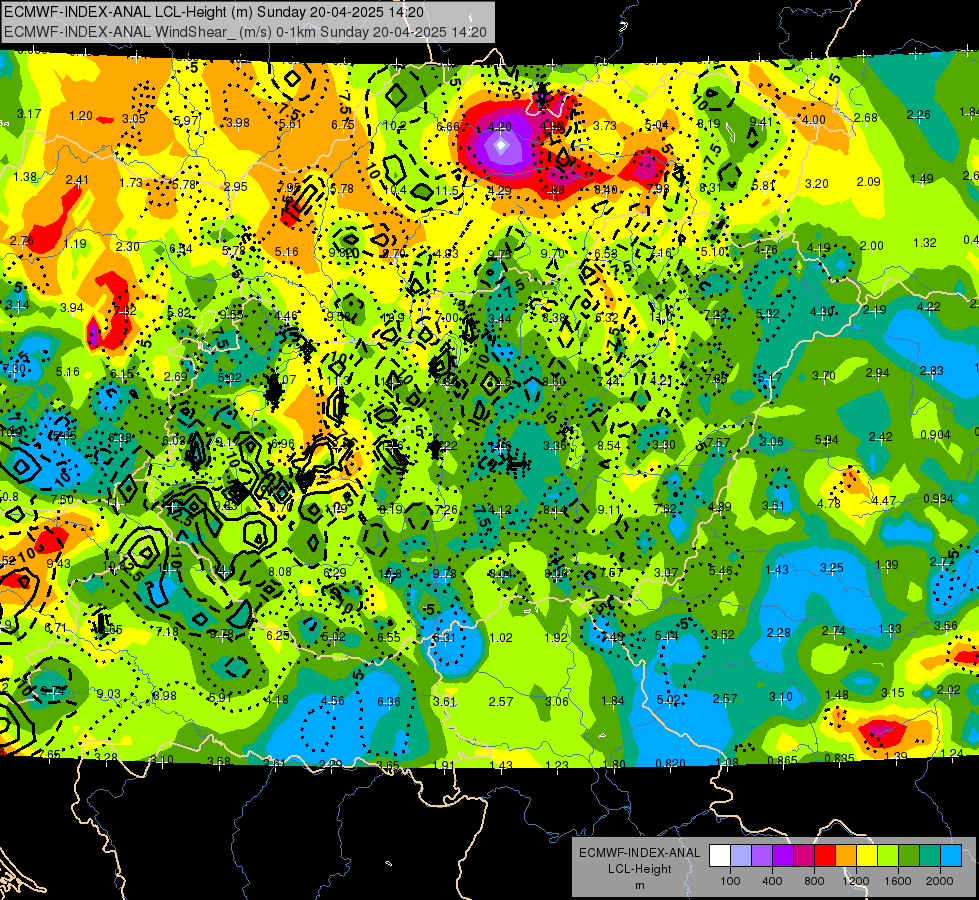Click the map value '9.03'
This screenshot has height=900, width=979.
109,694
